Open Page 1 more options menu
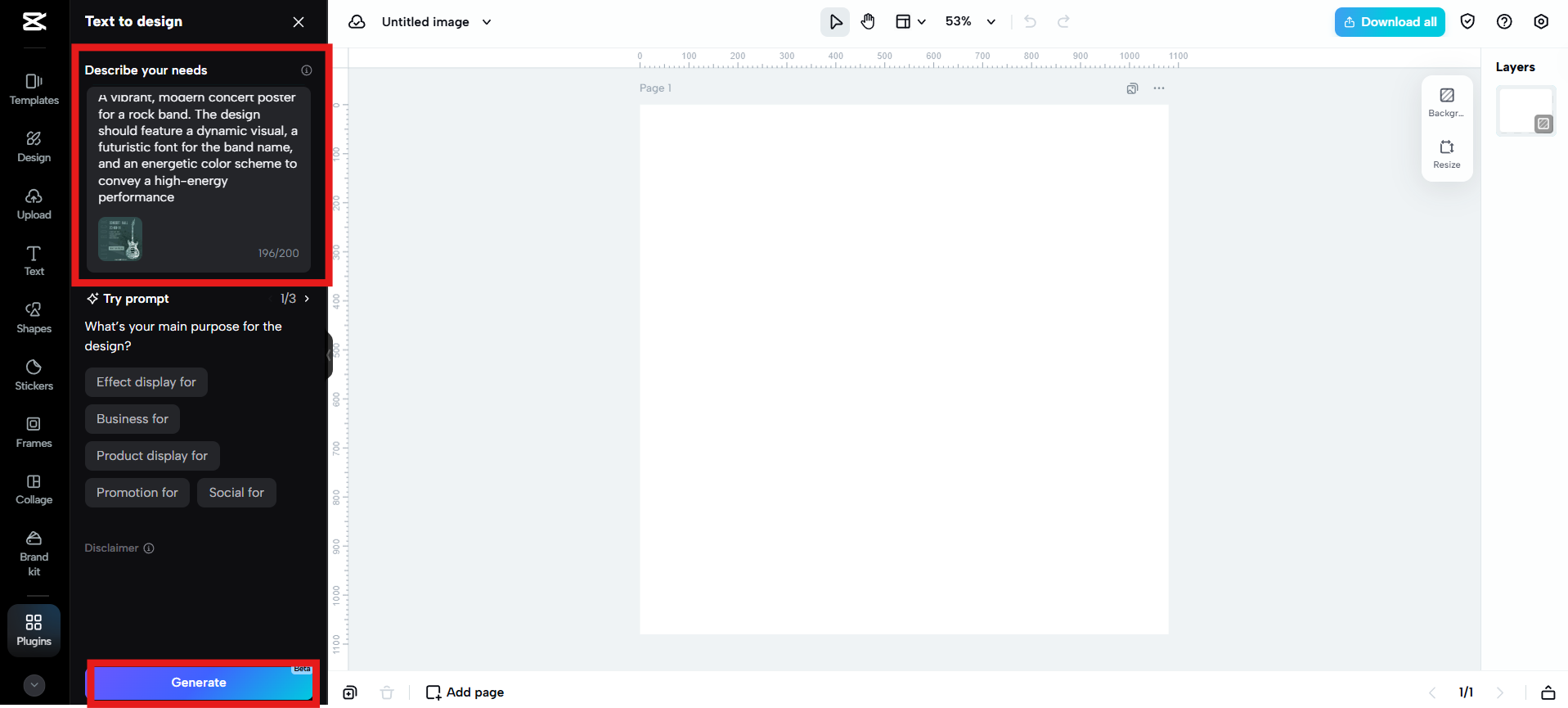The width and height of the screenshot is (1568, 708). [x=1159, y=88]
